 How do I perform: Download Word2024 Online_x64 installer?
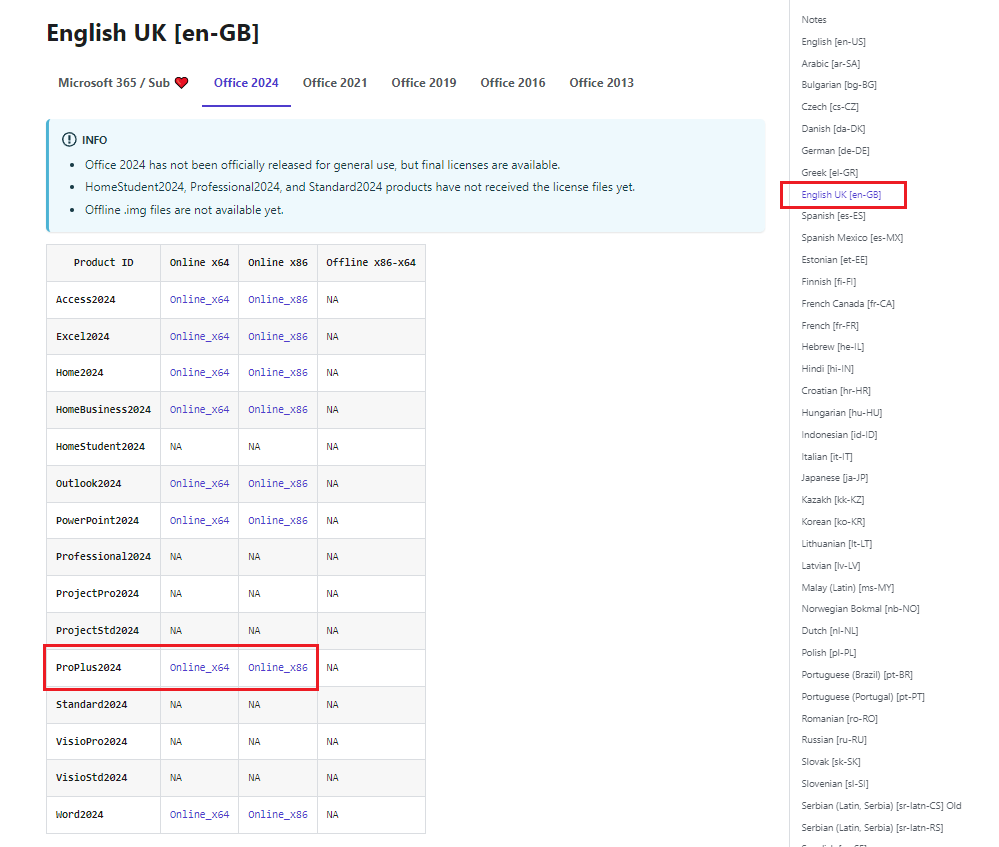click(x=199, y=814)
